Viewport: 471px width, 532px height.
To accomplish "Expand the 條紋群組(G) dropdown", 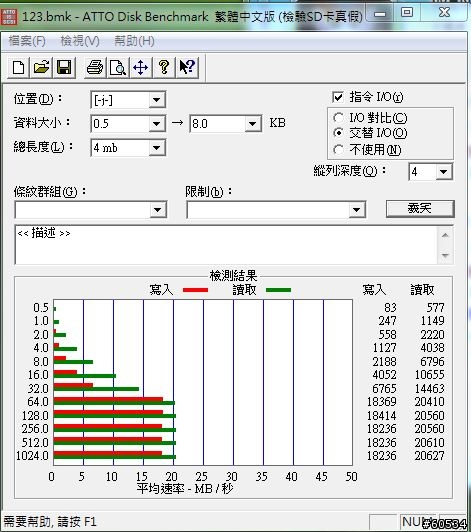I will (157, 210).
